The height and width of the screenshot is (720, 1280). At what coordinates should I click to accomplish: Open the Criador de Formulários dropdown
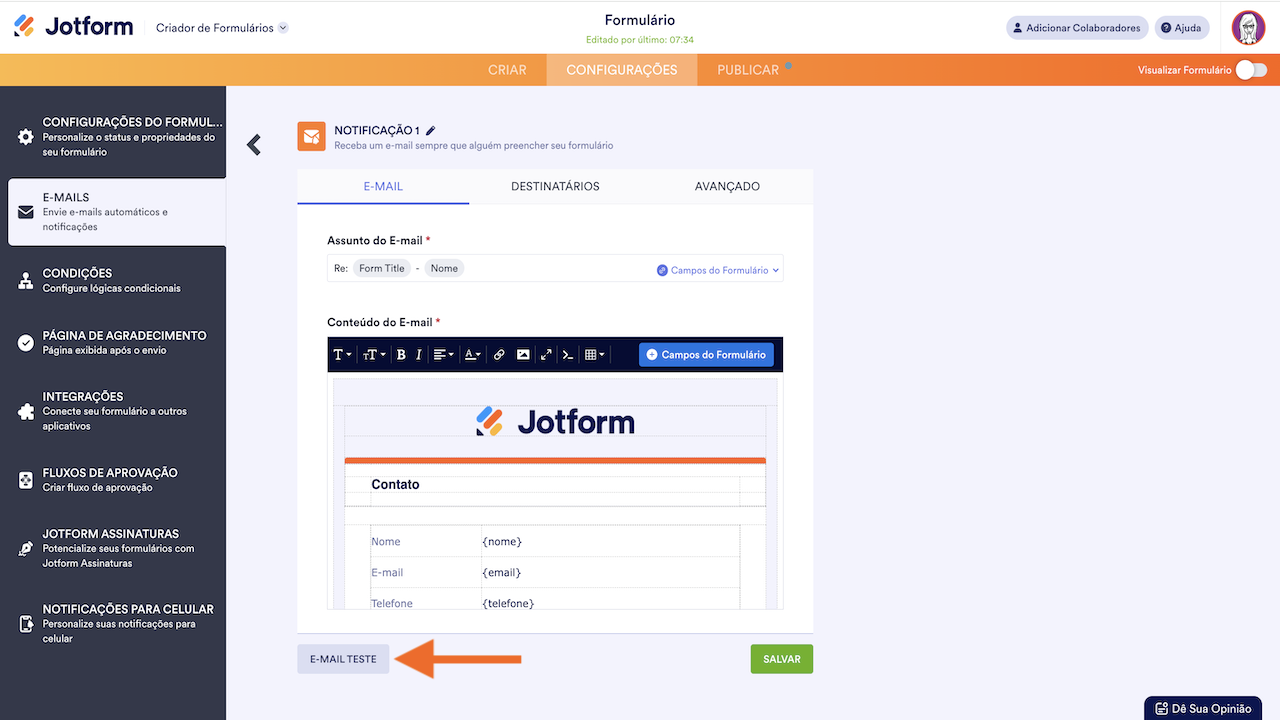pos(222,28)
